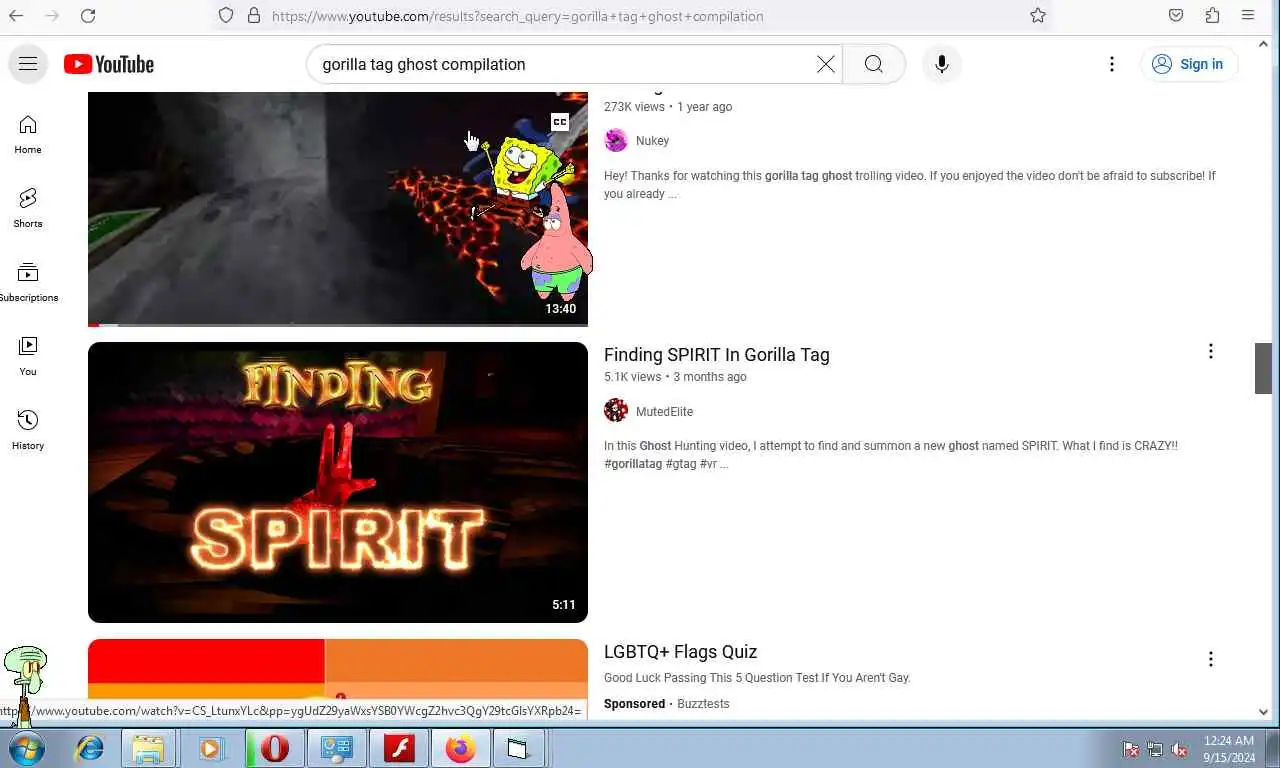Open the tracking protection shield icon
Viewport: 1280px width, 768px height.
click(226, 16)
